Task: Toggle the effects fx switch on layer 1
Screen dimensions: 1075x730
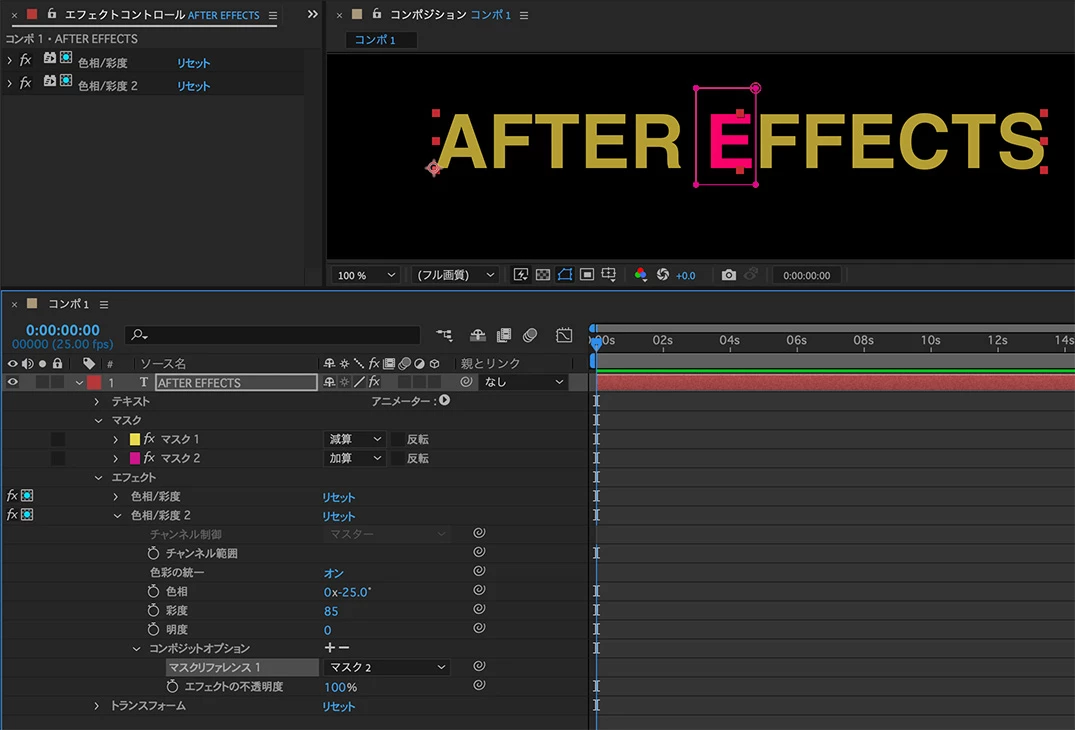Action: [x=374, y=382]
